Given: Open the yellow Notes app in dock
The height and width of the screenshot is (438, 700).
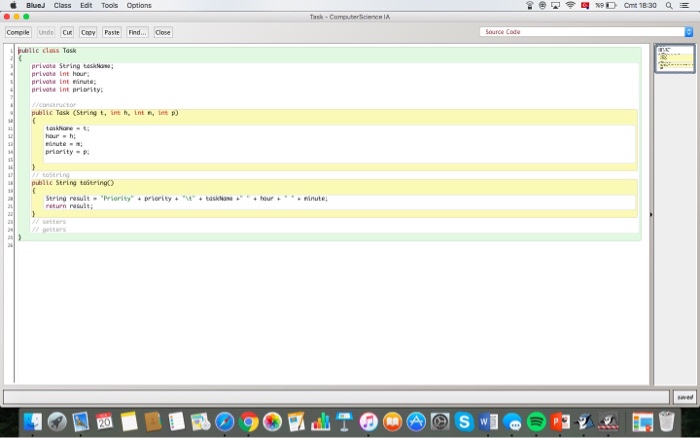Looking at the screenshot, I should pos(129,421).
